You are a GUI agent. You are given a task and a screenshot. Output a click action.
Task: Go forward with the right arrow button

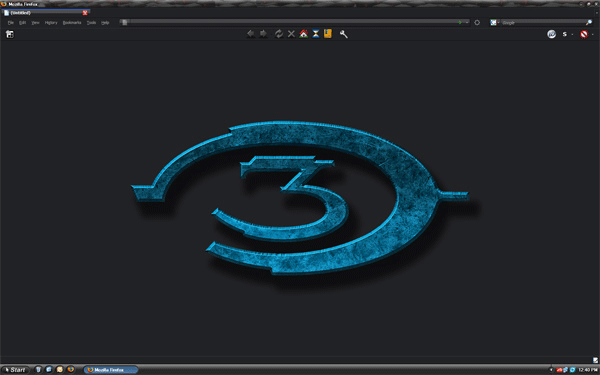tap(263, 34)
